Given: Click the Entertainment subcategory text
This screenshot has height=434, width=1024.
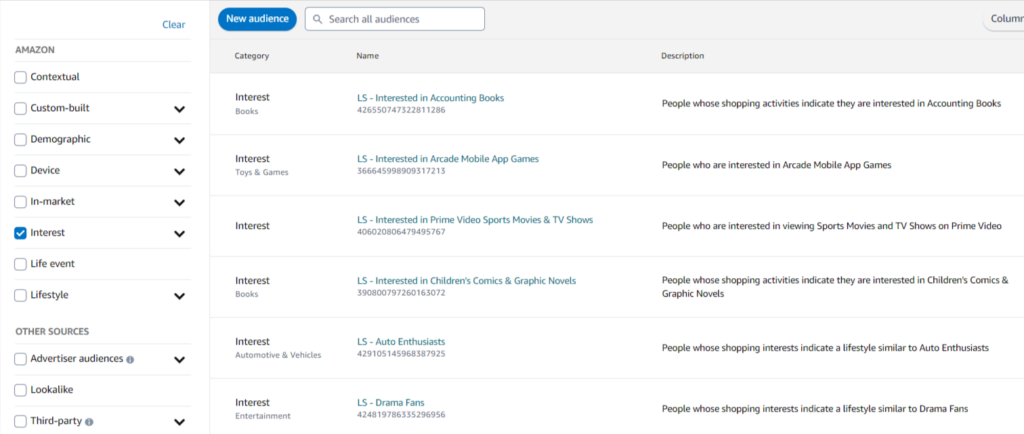Looking at the screenshot, I should (263, 416).
